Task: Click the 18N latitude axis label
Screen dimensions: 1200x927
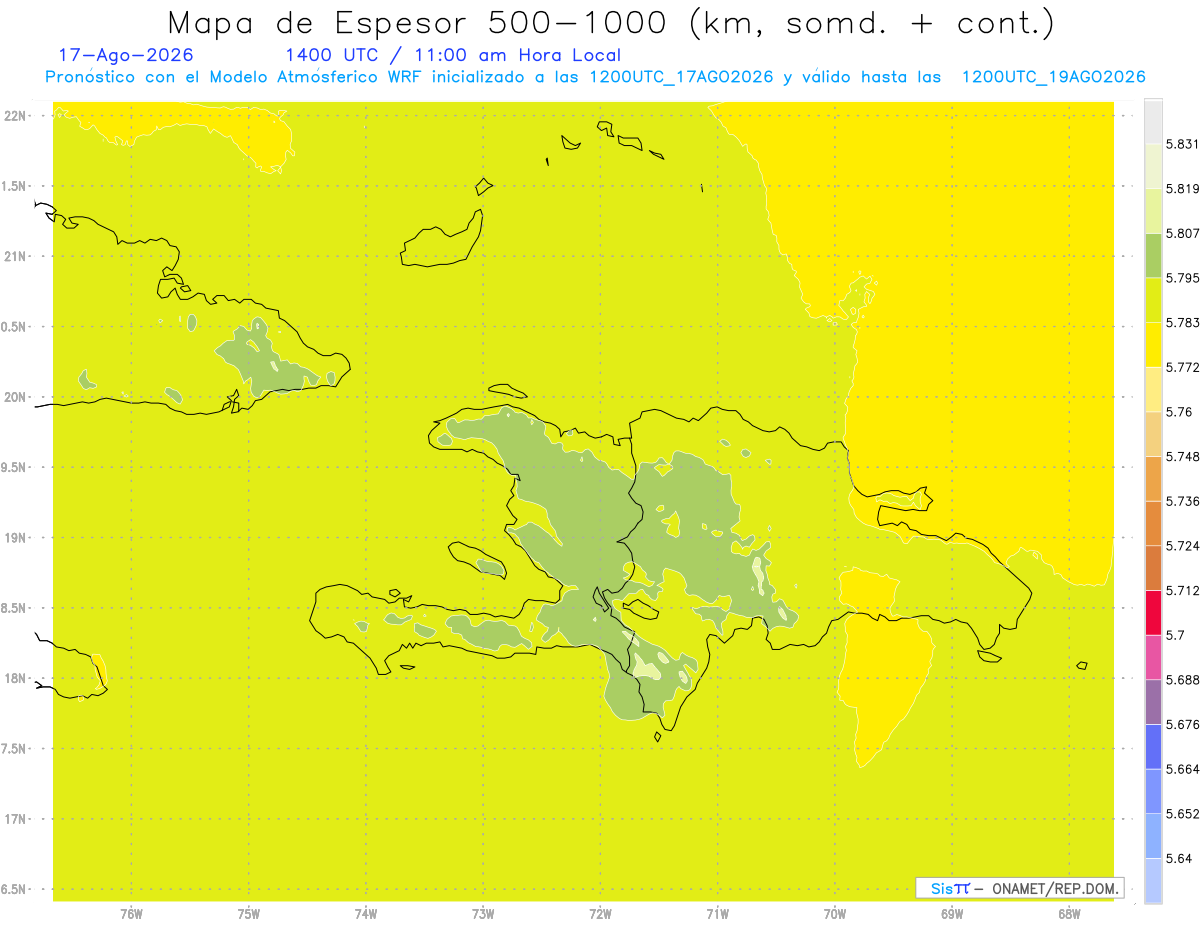Action: point(17,679)
